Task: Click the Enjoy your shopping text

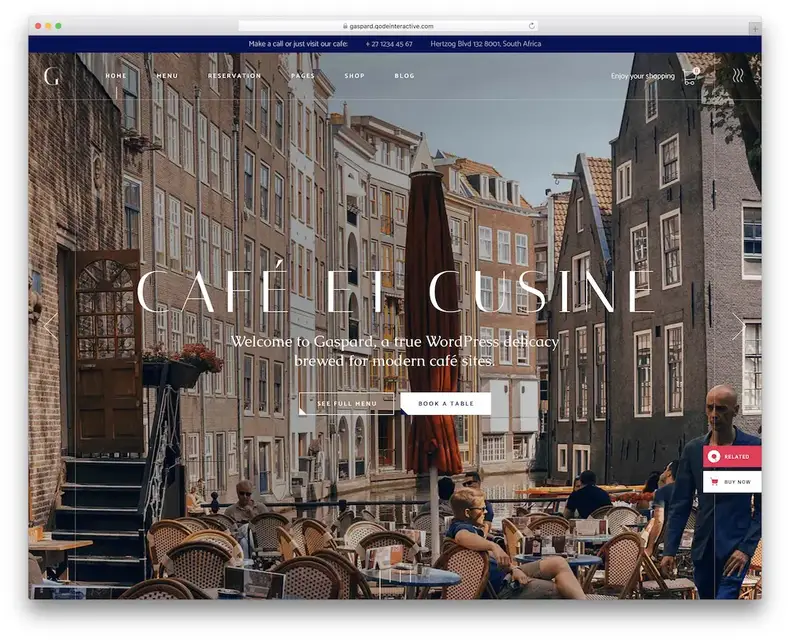Action: (642, 76)
